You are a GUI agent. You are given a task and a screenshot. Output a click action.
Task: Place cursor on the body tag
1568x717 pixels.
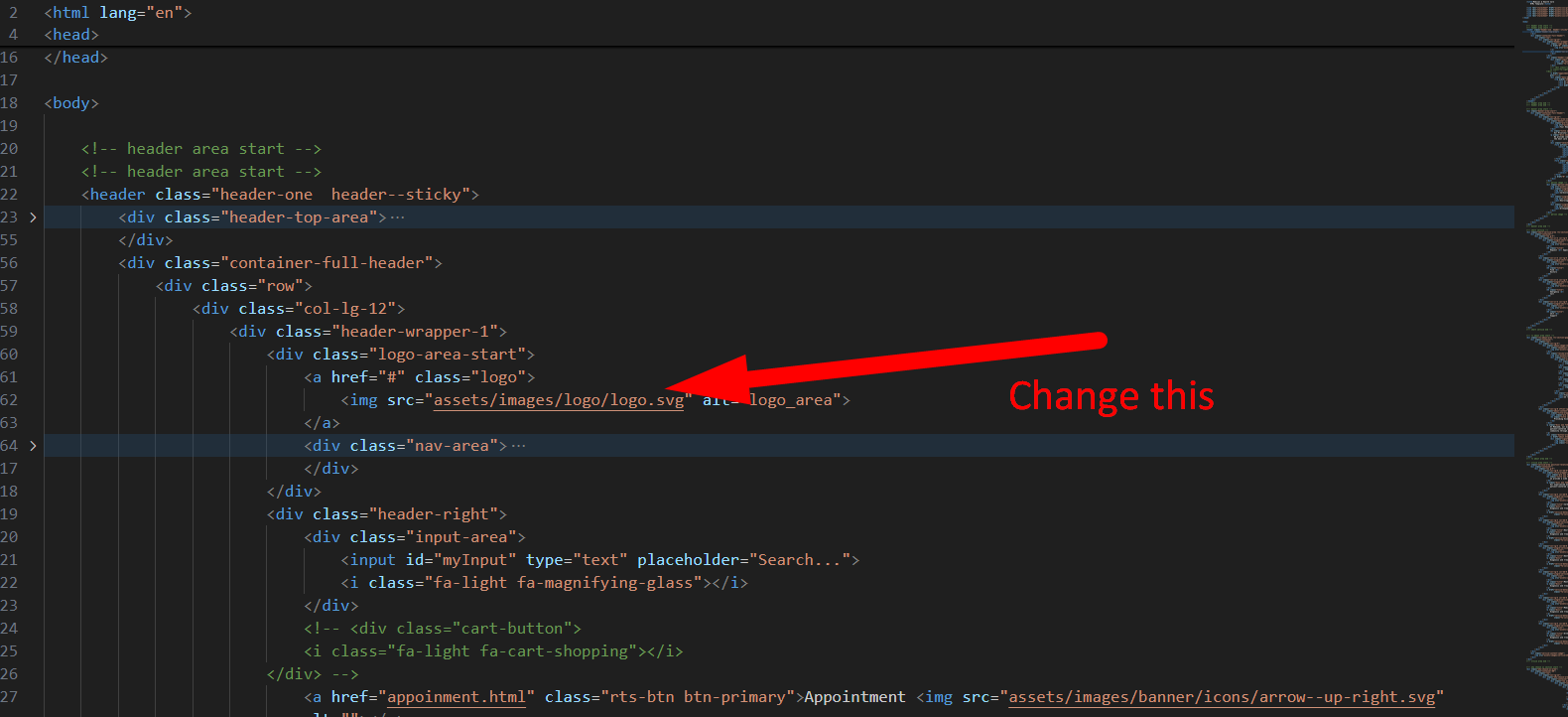click(x=70, y=103)
